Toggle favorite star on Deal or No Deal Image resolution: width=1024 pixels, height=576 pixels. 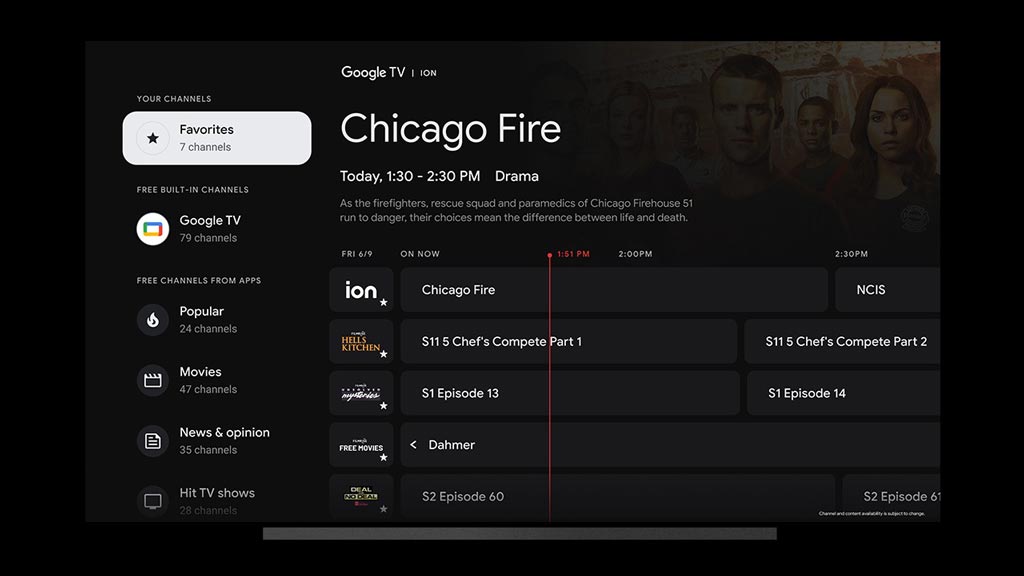383,509
